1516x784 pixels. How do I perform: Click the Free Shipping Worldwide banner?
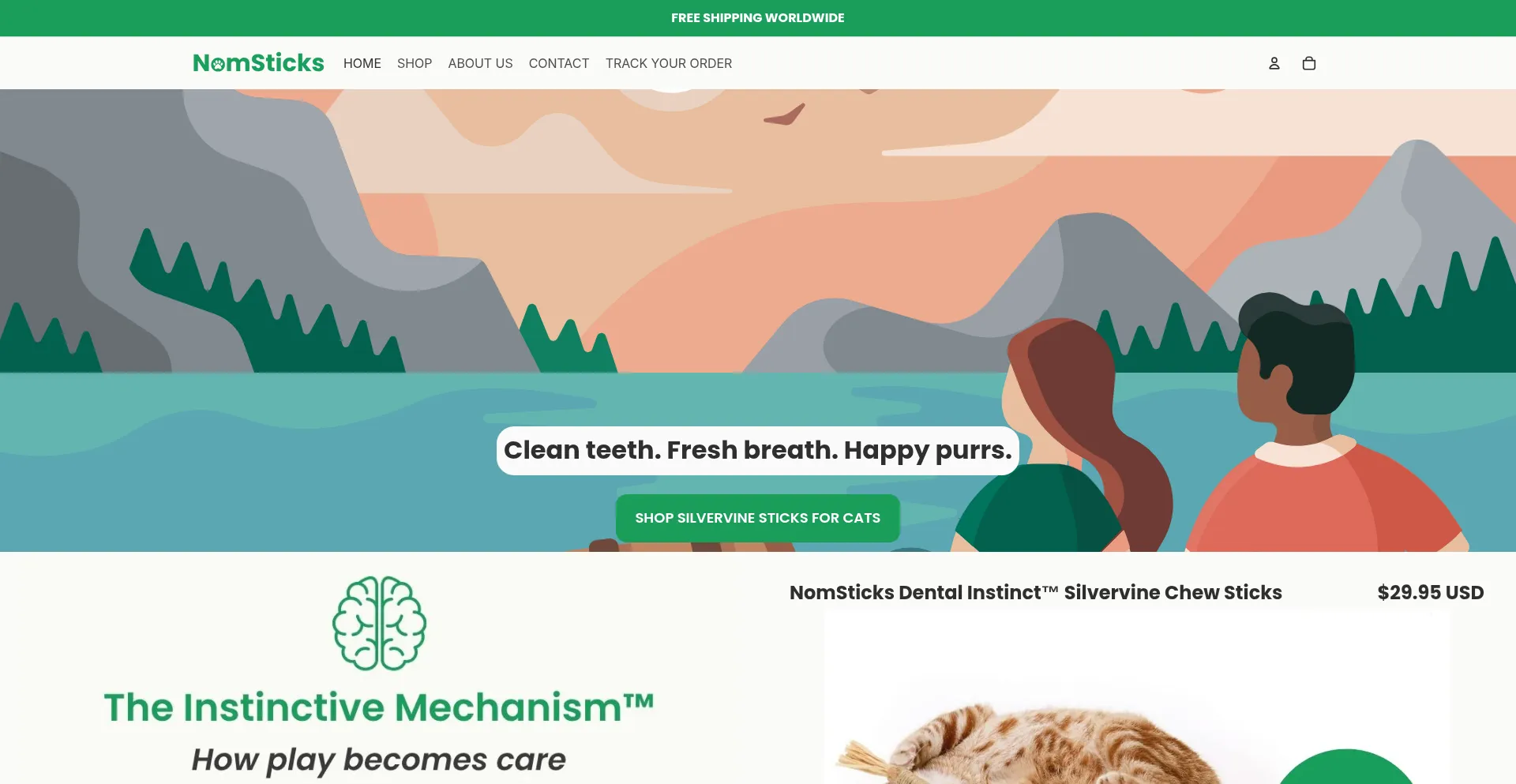pyautogui.click(x=758, y=18)
